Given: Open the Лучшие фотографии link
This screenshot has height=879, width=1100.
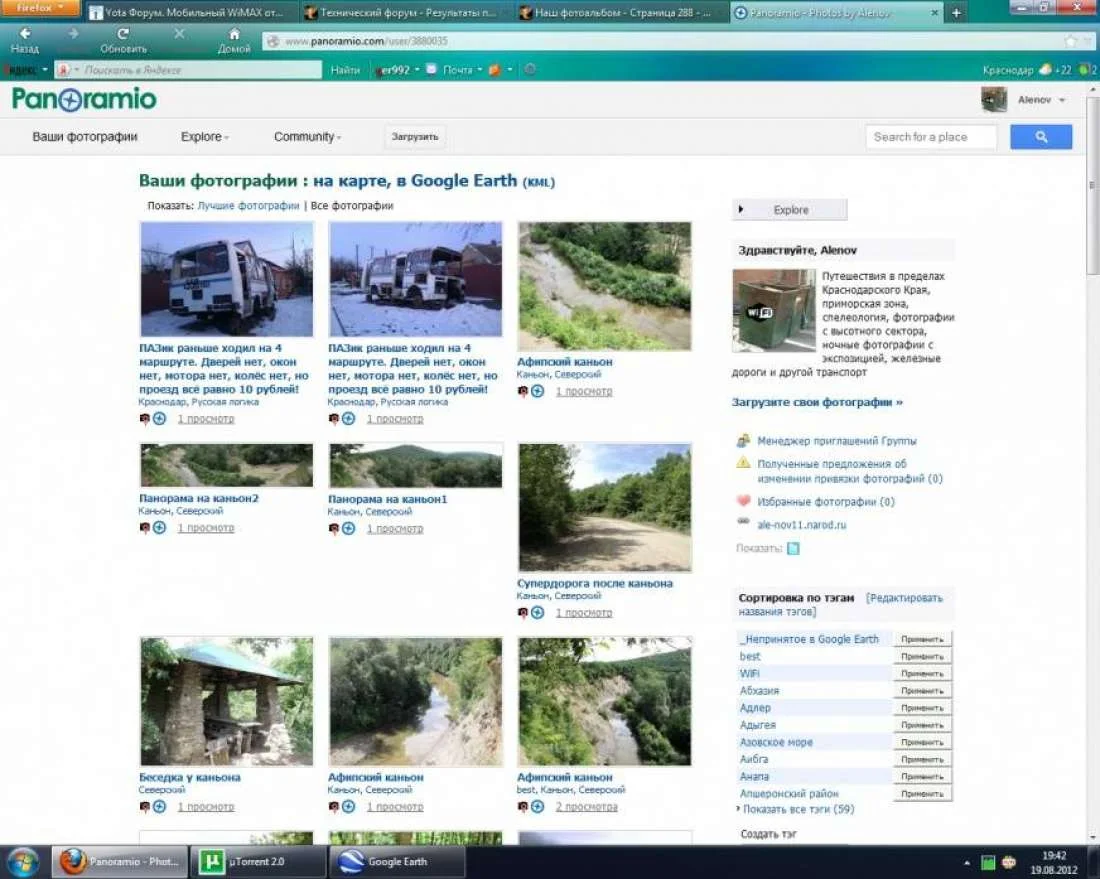Looking at the screenshot, I should point(248,206).
